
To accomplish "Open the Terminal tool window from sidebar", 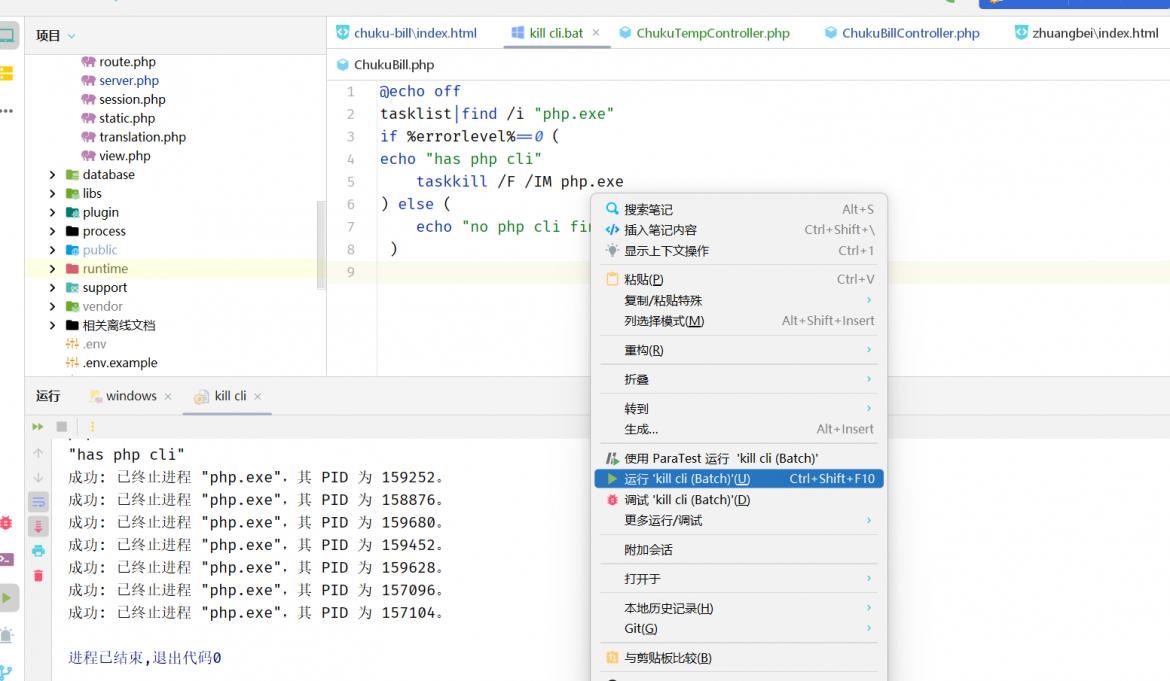I will point(7,559).
